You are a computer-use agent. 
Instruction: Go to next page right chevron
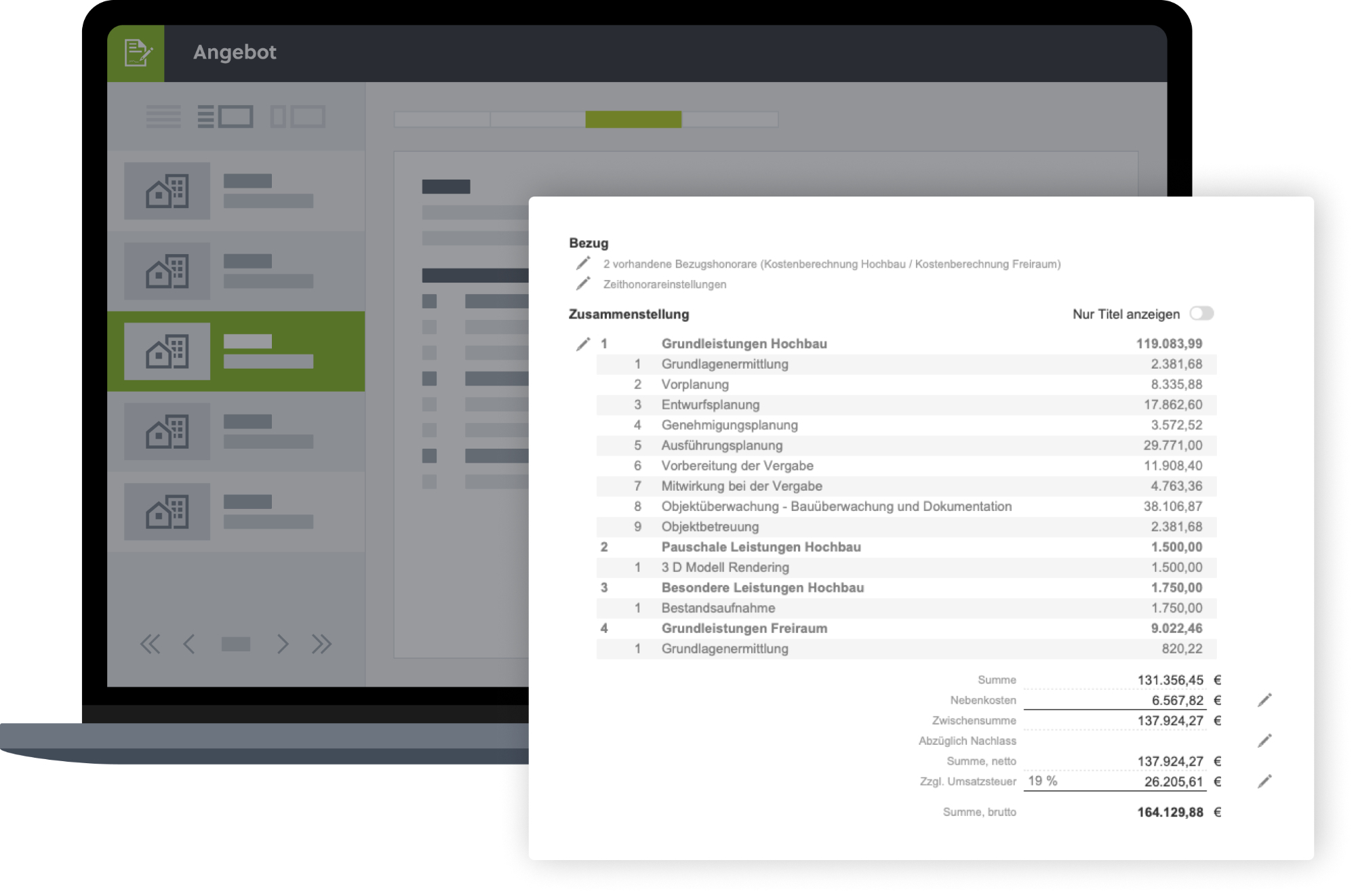point(283,644)
